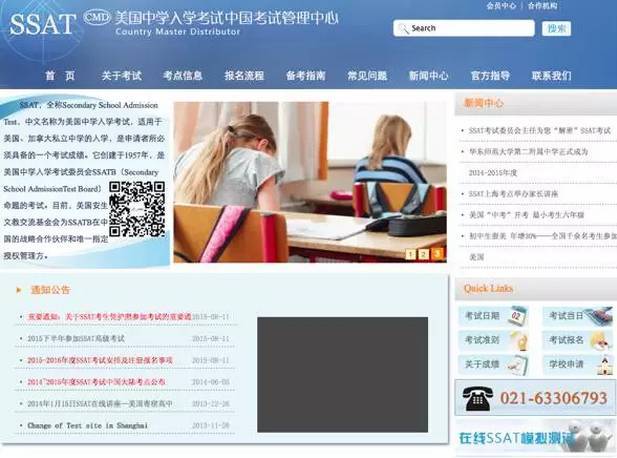This screenshot has width=617, height=458.
Task: Open the 联系我们 menu item
Action: (x=551, y=75)
